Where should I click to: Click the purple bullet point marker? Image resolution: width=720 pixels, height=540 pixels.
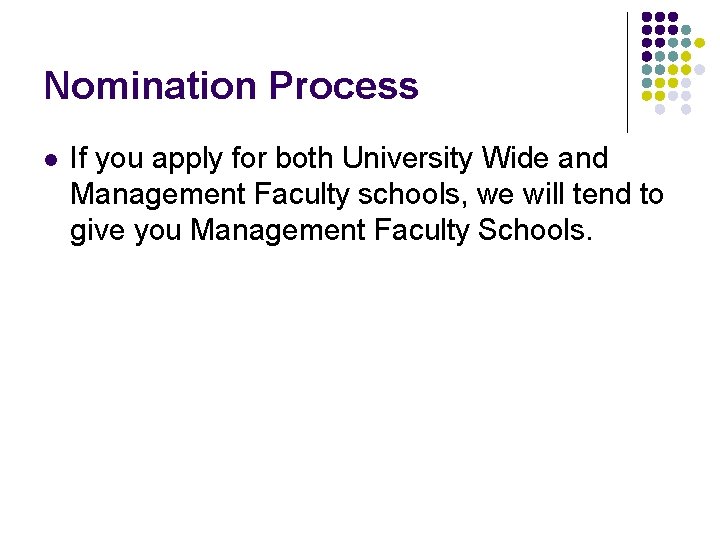(51, 160)
